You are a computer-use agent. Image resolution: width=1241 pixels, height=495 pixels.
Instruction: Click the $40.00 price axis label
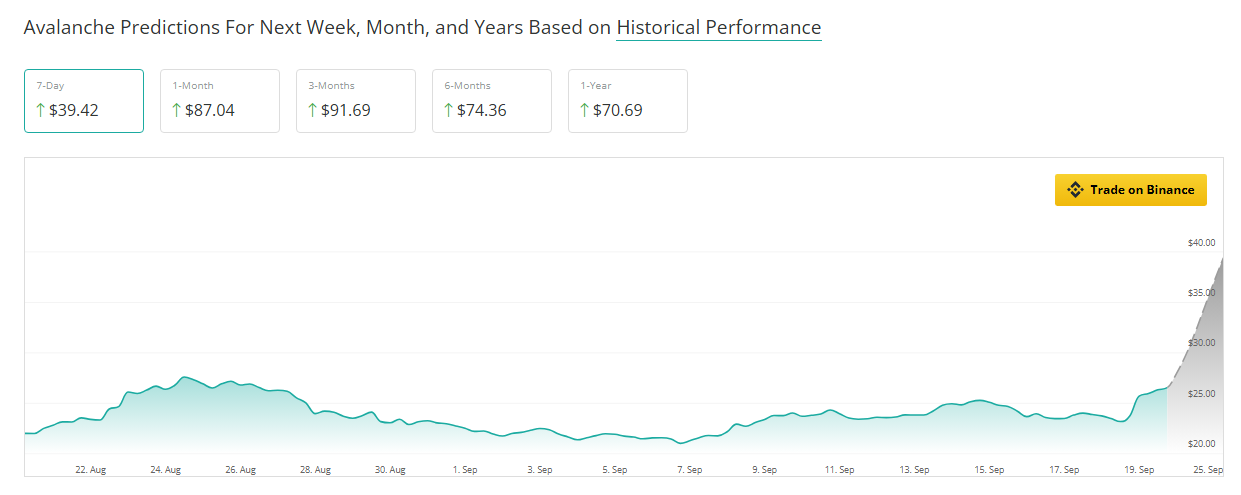[1201, 242]
